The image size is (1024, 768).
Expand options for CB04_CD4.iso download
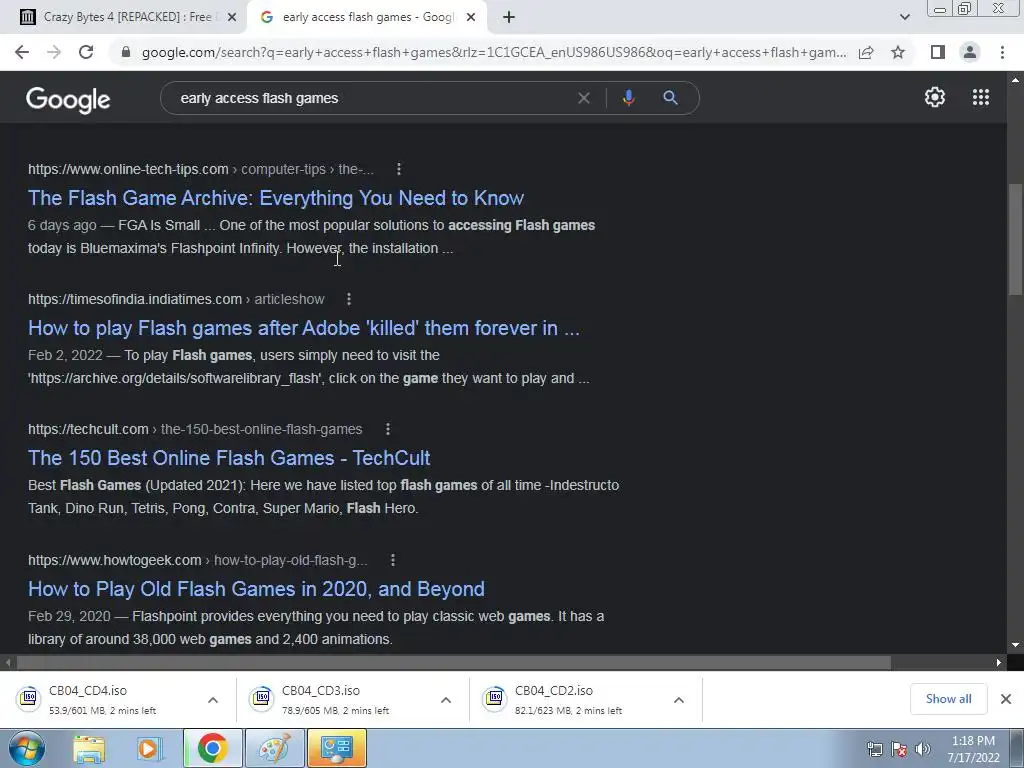click(213, 699)
